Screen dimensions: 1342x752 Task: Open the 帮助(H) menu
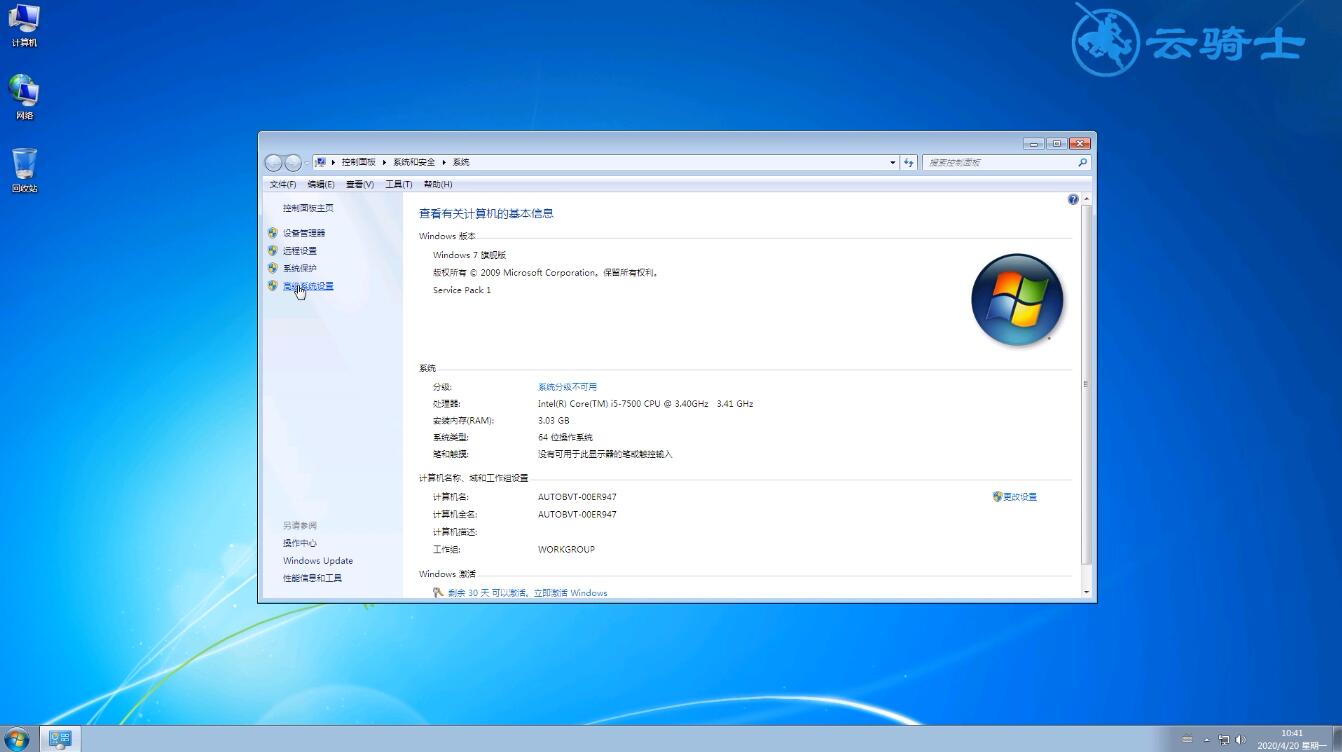438,184
